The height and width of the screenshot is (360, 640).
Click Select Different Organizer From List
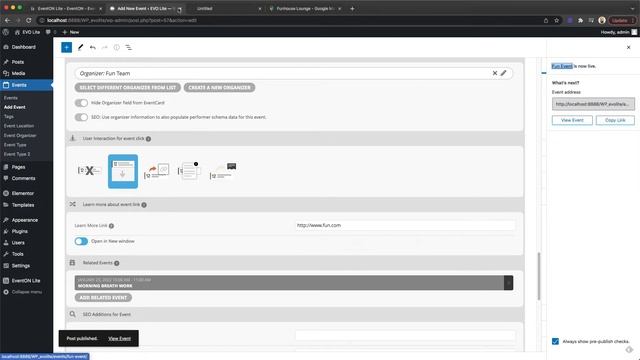[x=128, y=88]
